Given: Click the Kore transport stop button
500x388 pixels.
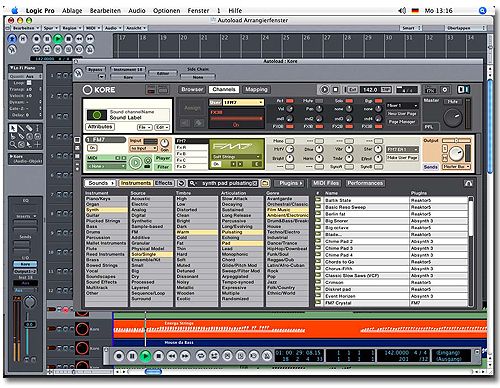Looking at the screenshot, I should tap(336, 90).
